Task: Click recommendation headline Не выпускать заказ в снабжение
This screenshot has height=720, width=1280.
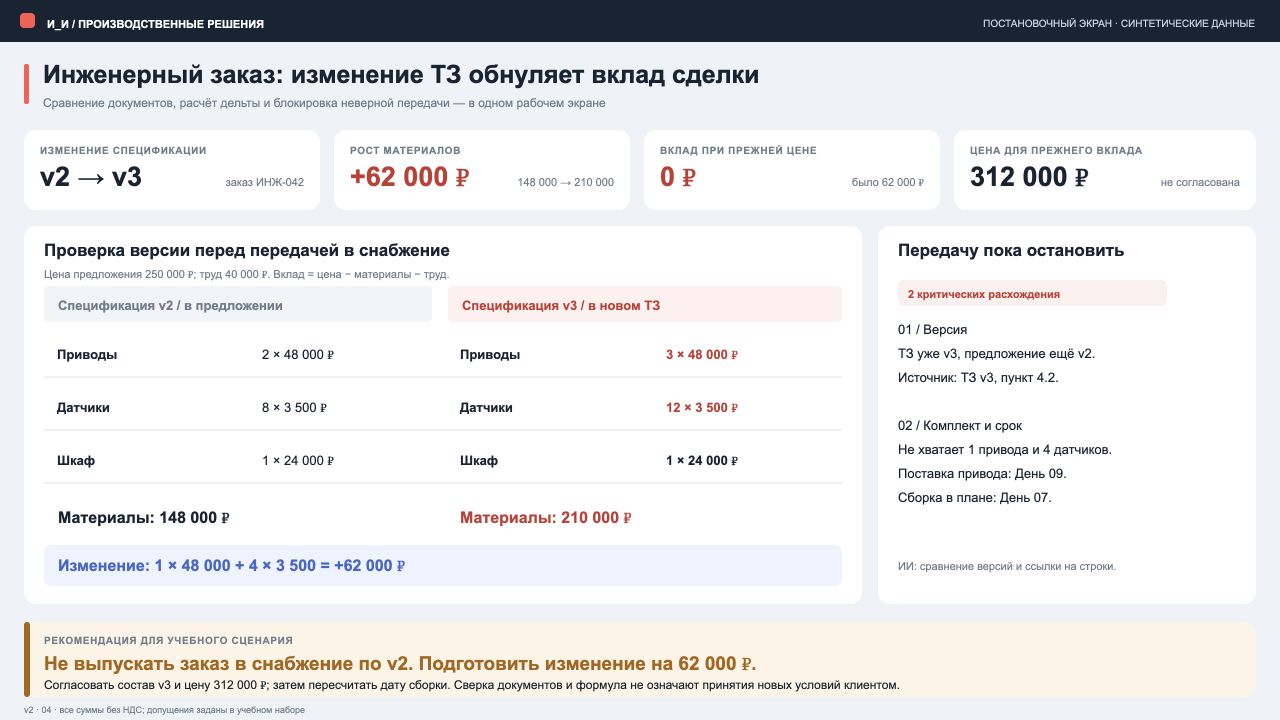Action: [x=400, y=663]
